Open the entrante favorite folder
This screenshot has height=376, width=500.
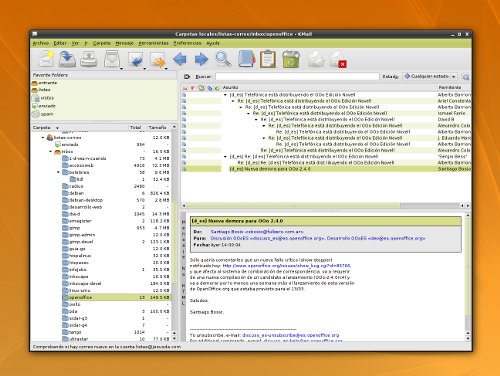pos(44,83)
